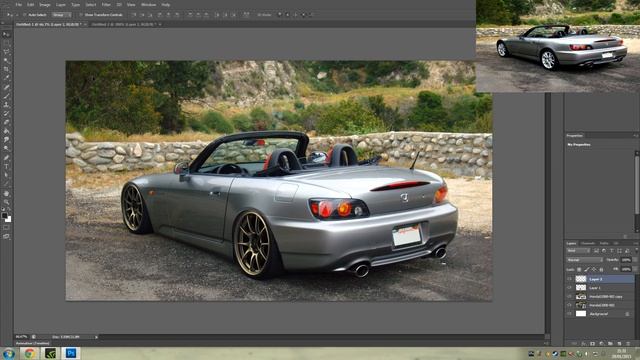Image resolution: width=640 pixels, height=360 pixels.
Task: Switch to the Channels tab
Action: click(588, 243)
